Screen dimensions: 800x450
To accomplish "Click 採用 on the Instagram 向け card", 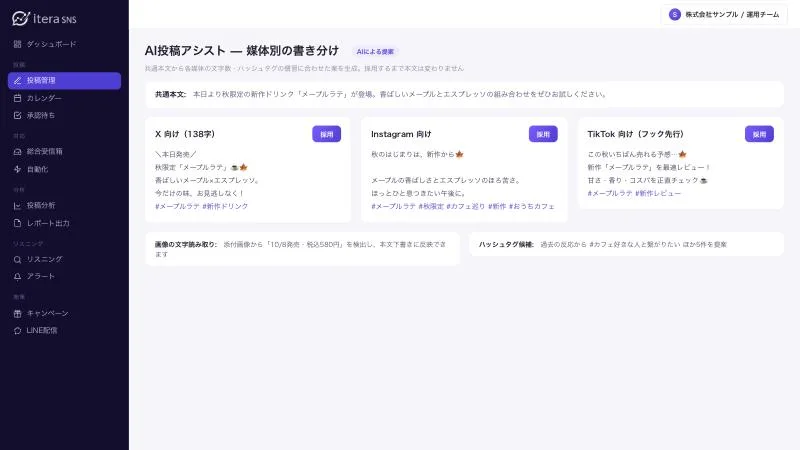I will (x=543, y=134).
